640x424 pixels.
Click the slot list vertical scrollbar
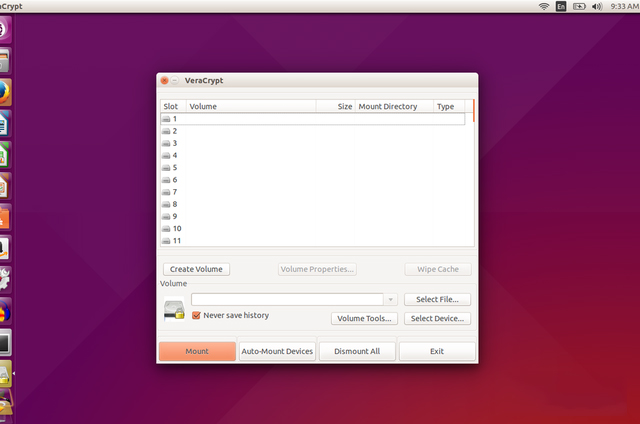coord(473,111)
